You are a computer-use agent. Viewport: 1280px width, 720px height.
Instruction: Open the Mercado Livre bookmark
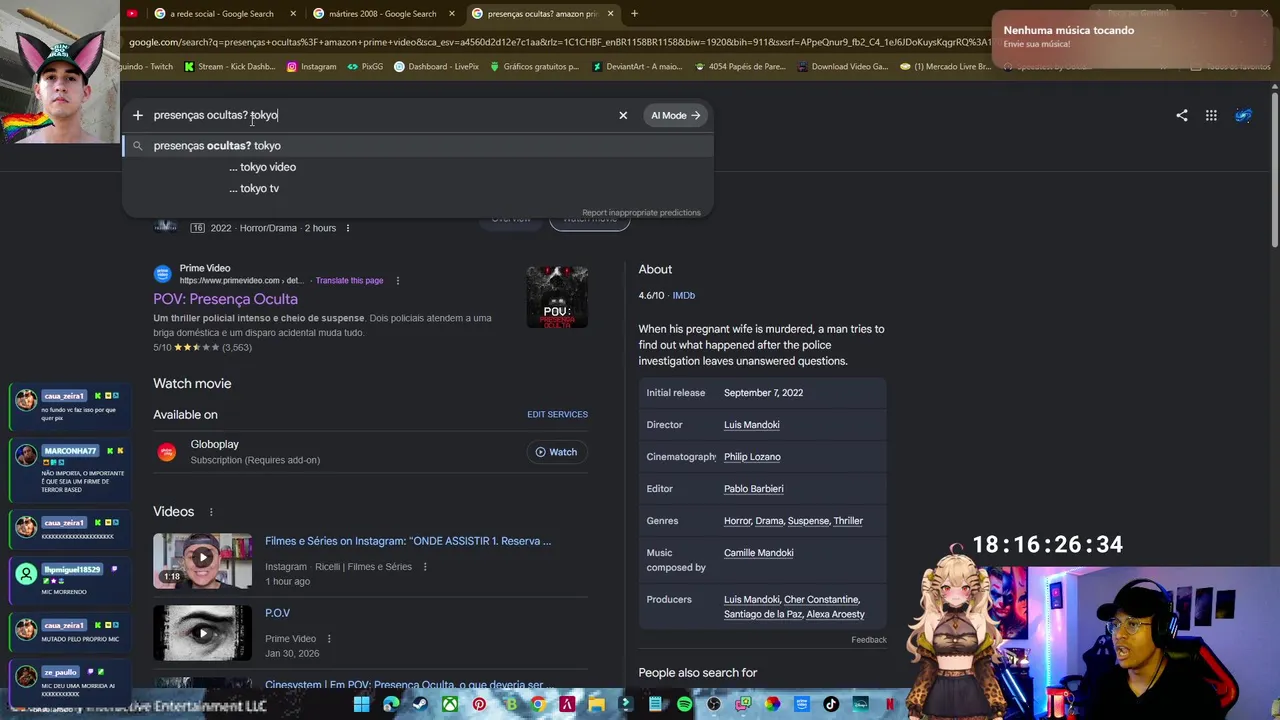click(x=945, y=67)
